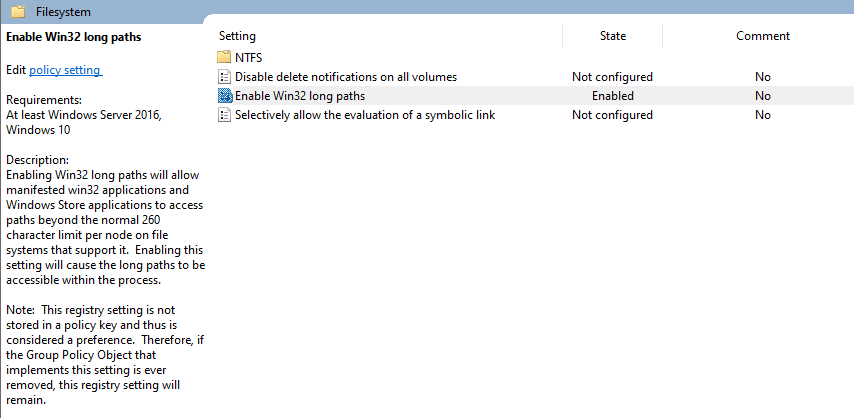Viewport: 854px width, 418px height.
Task: Sort by the Comment column header
Action: pos(762,36)
